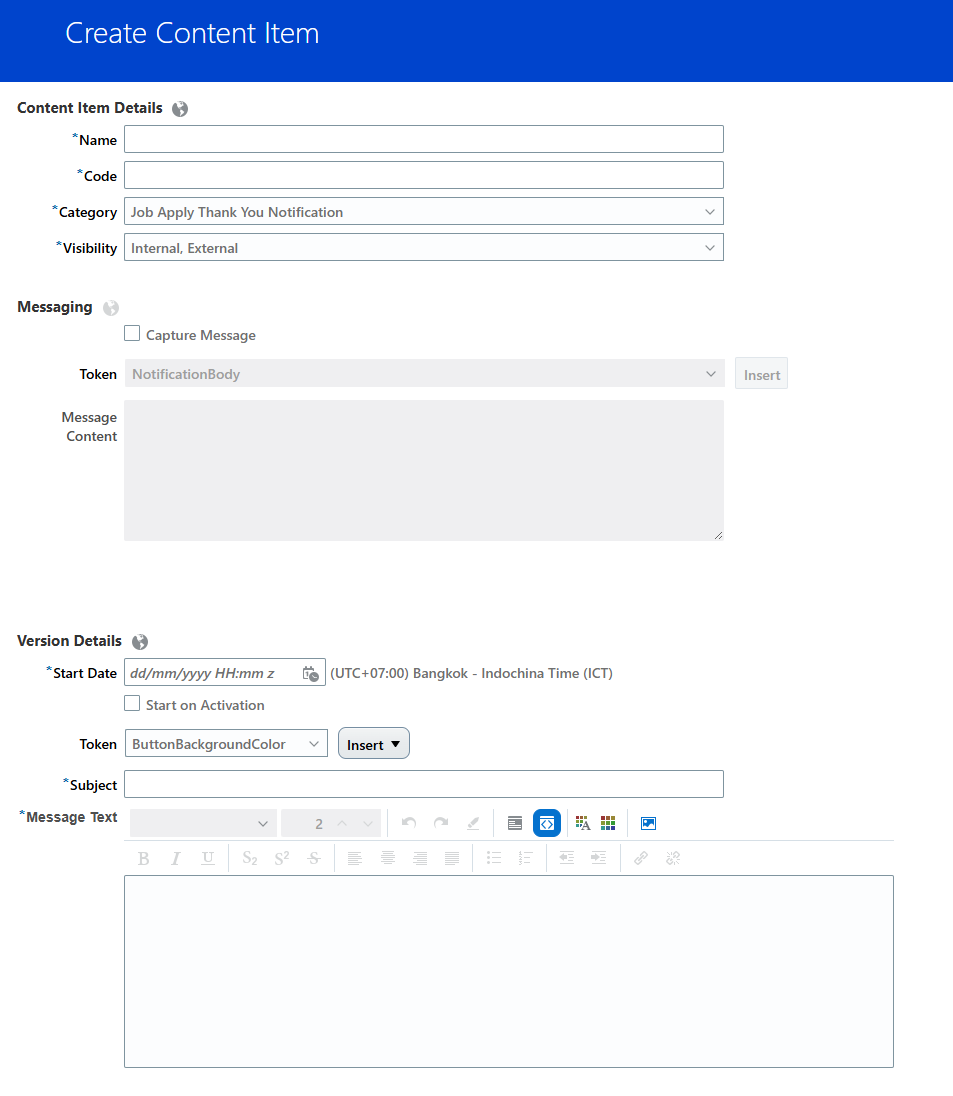
Task: Open the background color grid picker
Action: click(x=608, y=823)
